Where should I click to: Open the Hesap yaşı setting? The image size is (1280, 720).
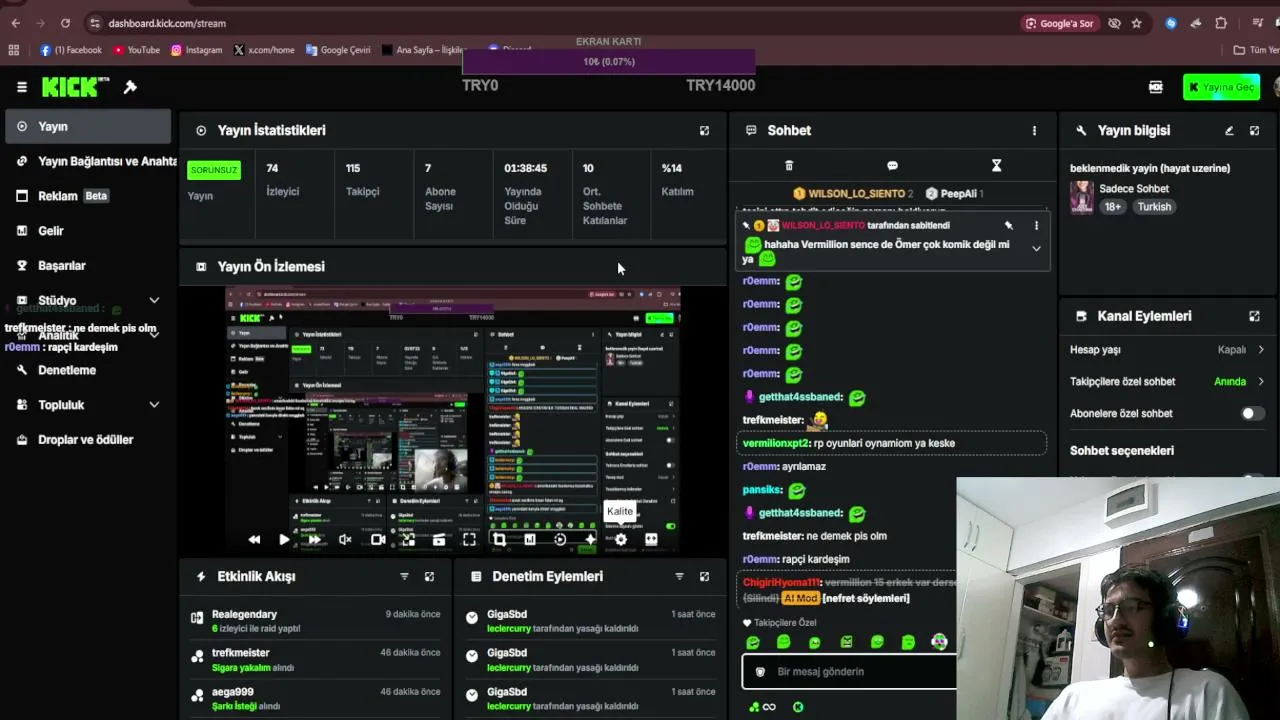[1167, 350]
